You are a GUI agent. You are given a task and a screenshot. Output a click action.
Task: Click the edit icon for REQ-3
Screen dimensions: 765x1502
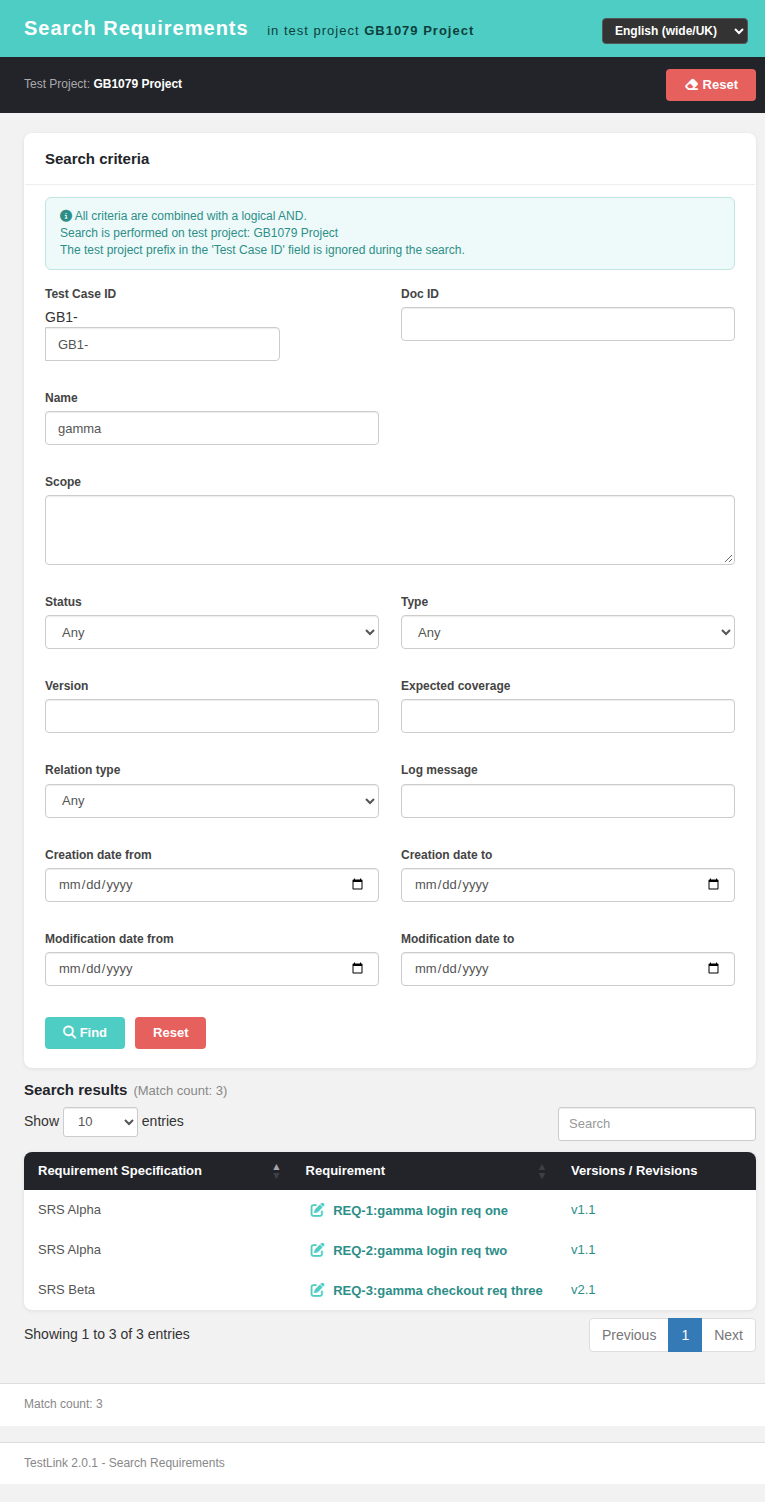pyautogui.click(x=317, y=1290)
